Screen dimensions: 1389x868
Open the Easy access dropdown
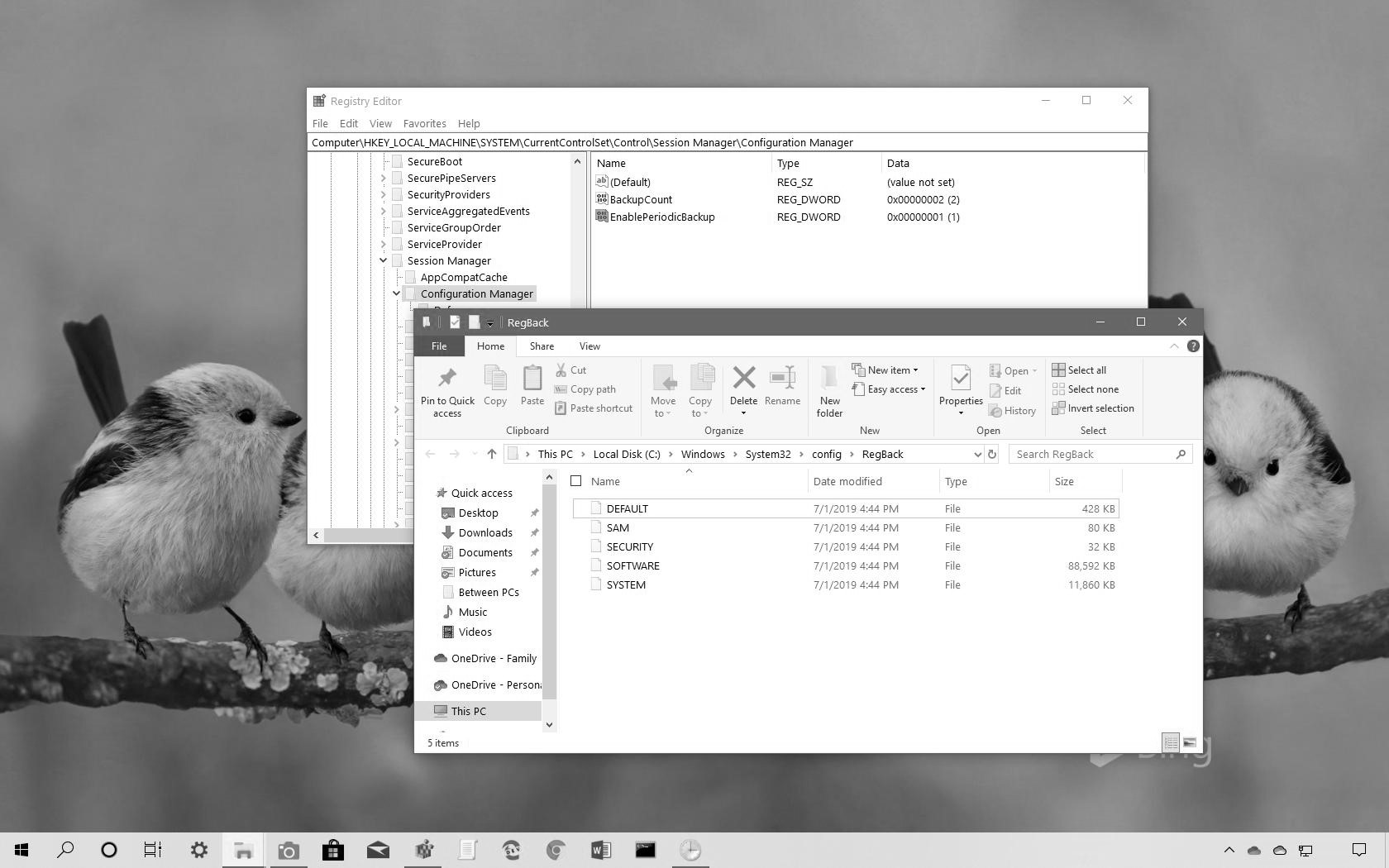(x=889, y=389)
